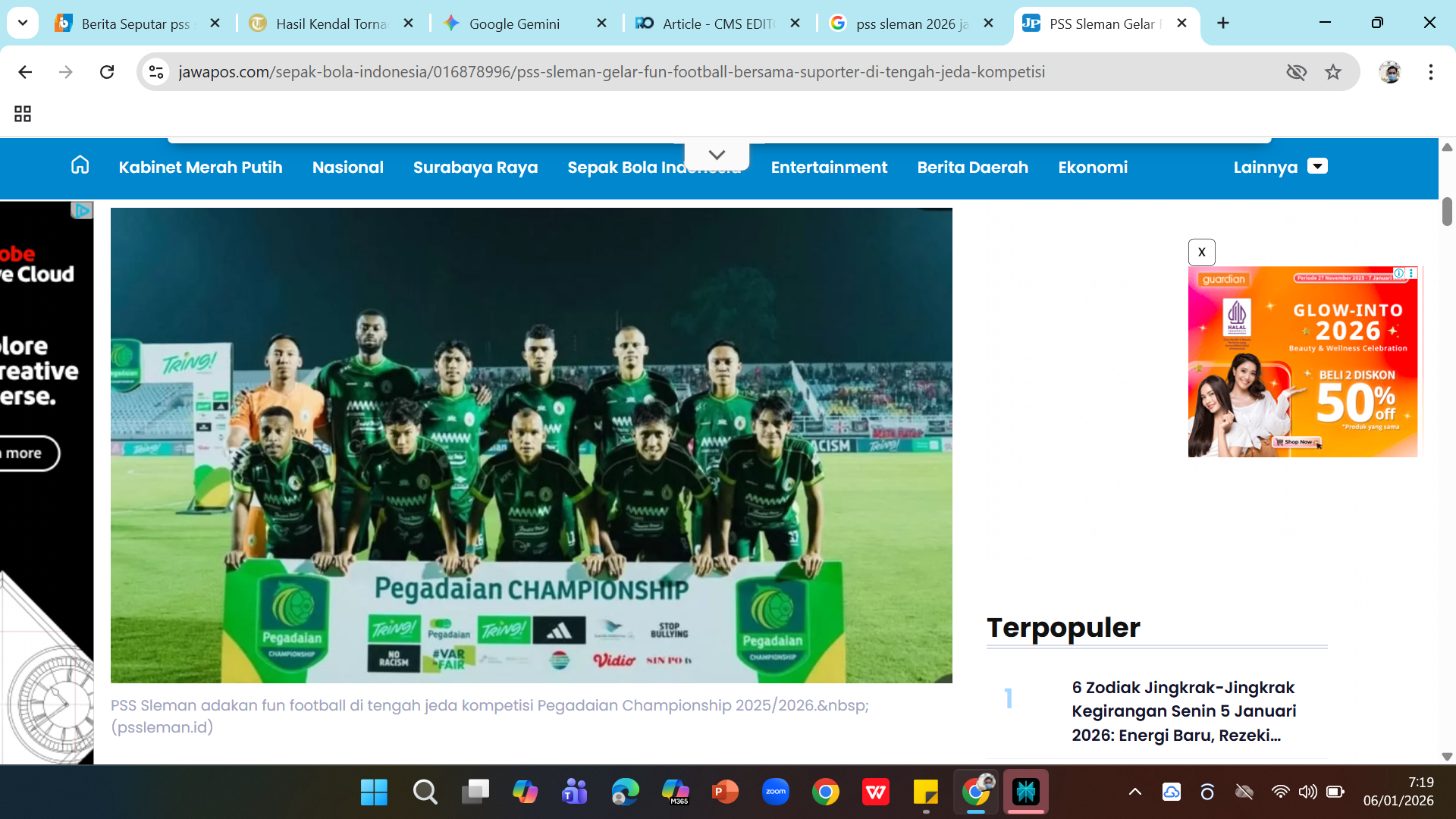Viewport: 1456px width, 819px height.
Task: Open the volume control
Action: pyautogui.click(x=1307, y=792)
